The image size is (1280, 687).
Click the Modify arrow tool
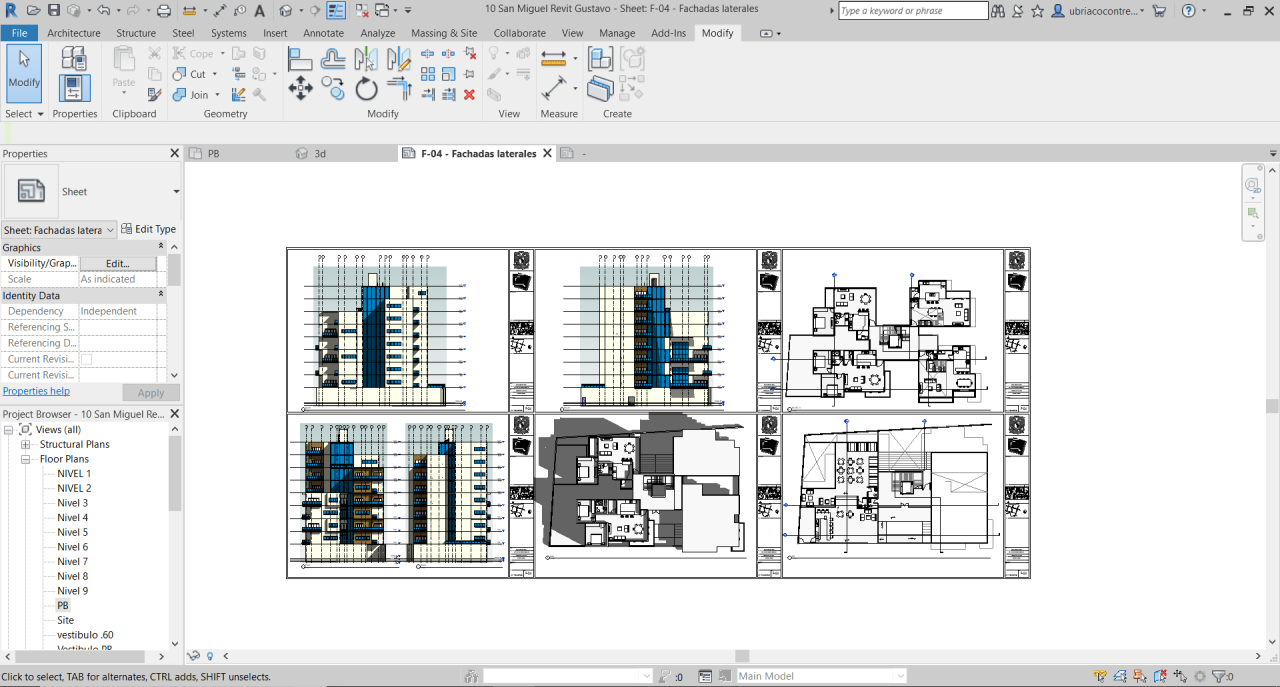tap(24, 73)
